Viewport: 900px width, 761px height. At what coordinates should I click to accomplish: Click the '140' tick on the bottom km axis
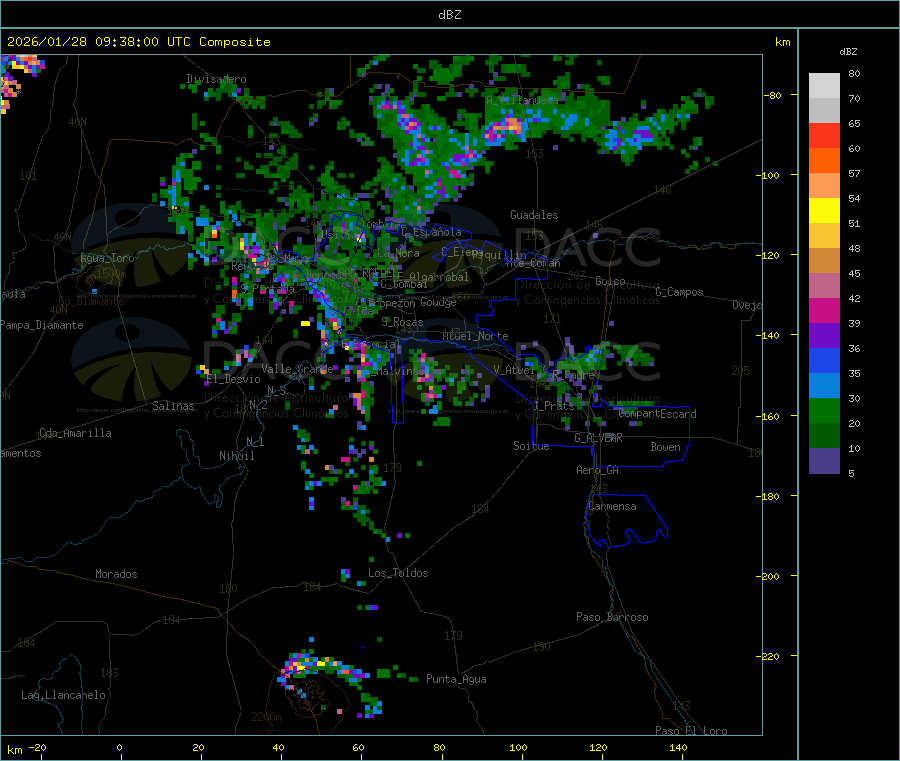678,747
